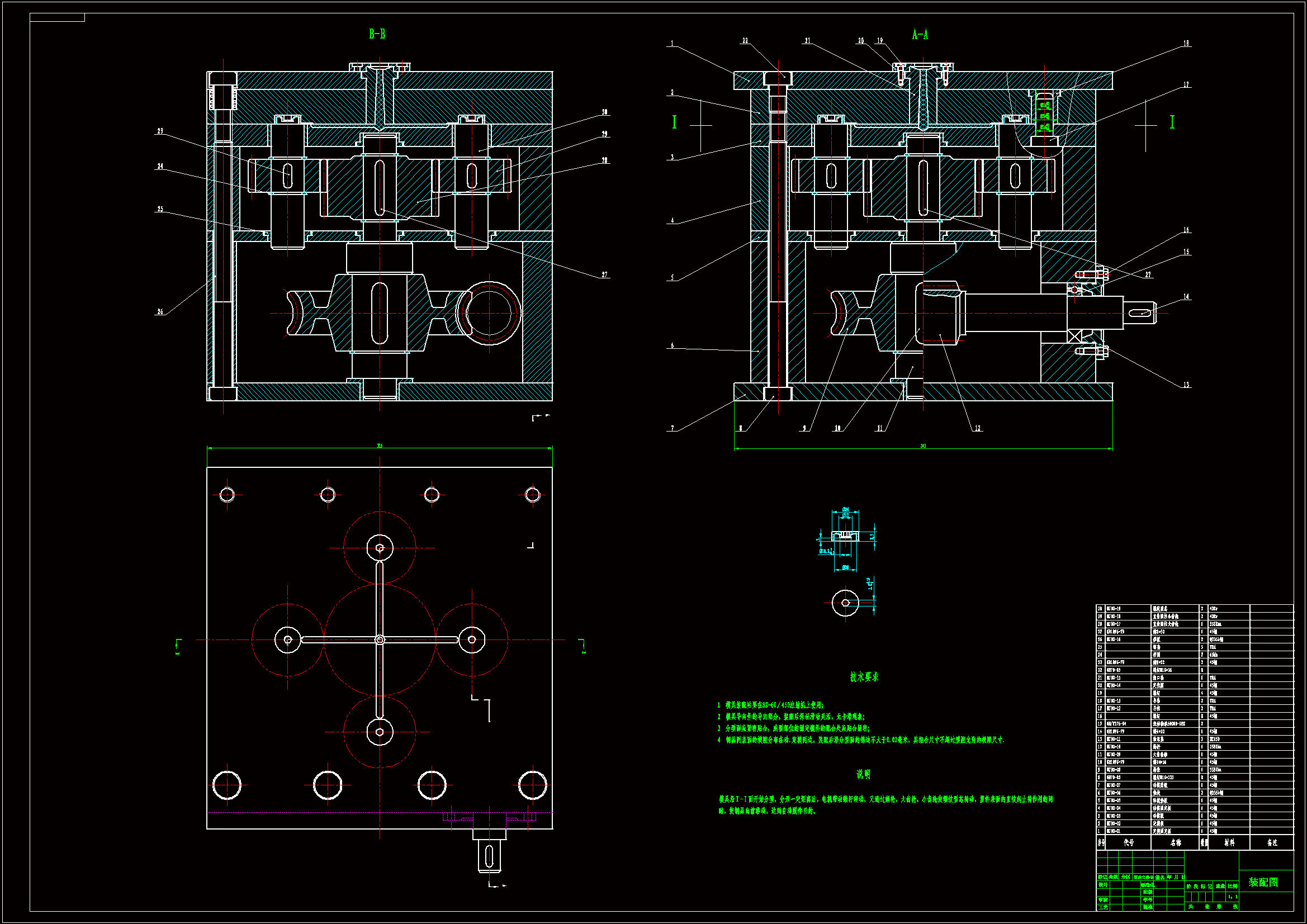Click the A-A section view label
Image resolution: width=1307 pixels, height=924 pixels.
tap(920, 35)
